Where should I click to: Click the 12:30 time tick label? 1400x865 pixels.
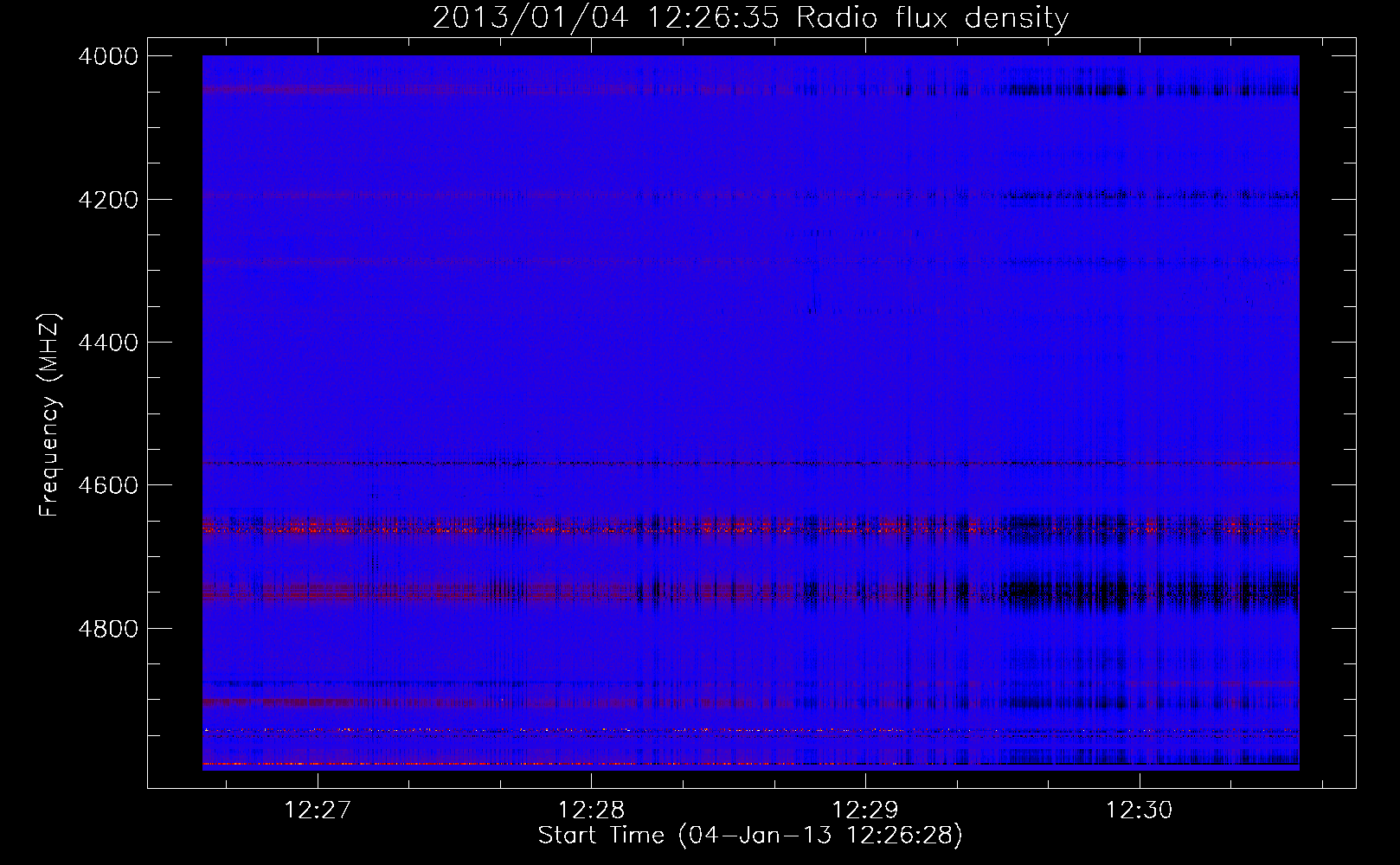click(1140, 810)
